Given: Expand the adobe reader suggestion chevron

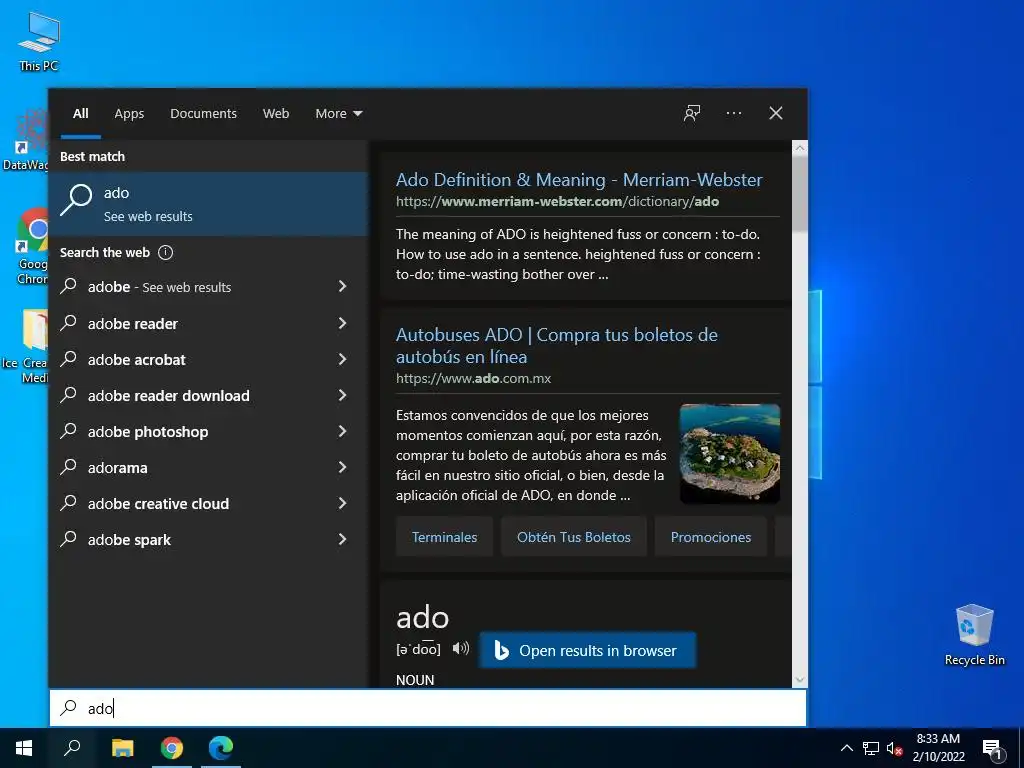Looking at the screenshot, I should point(342,323).
